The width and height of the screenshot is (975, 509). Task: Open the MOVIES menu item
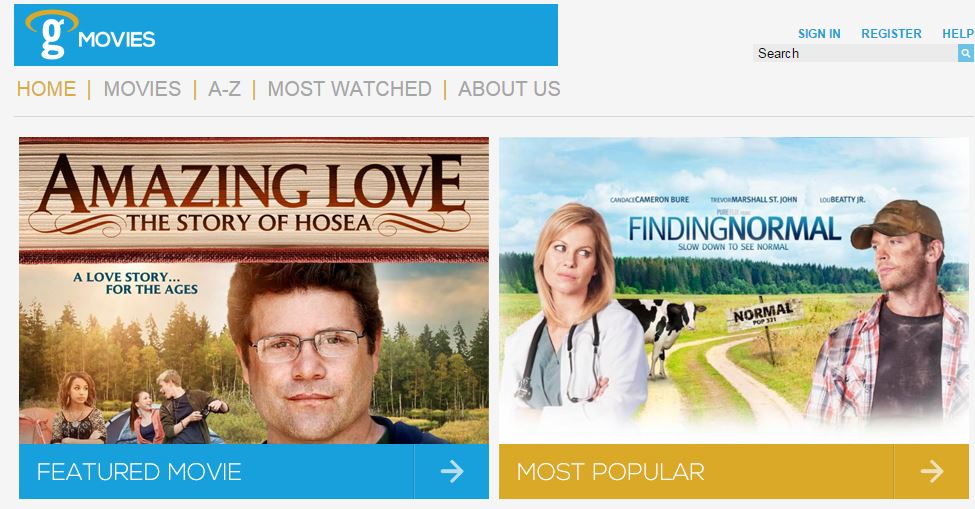click(x=142, y=89)
